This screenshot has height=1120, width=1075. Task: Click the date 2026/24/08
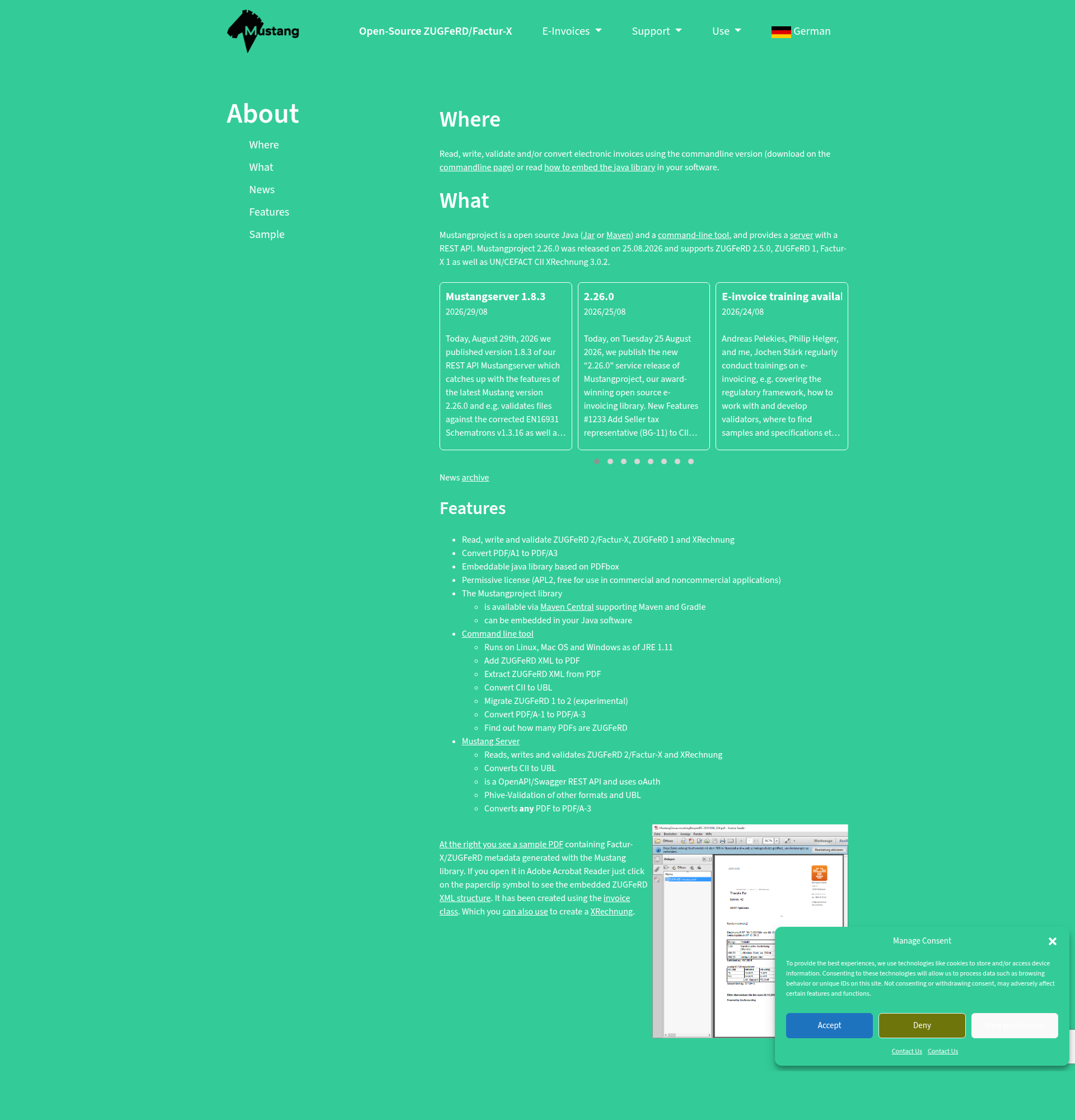coord(742,312)
